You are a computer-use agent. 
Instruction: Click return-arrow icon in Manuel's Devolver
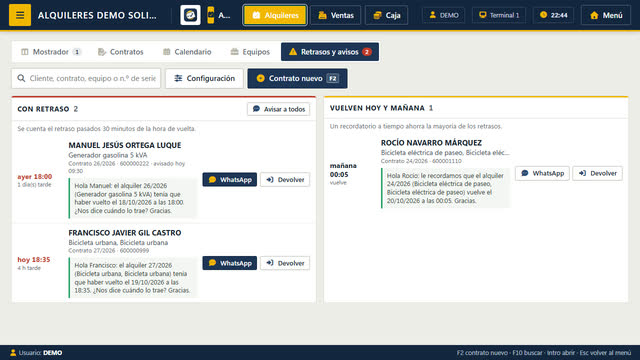pos(270,179)
